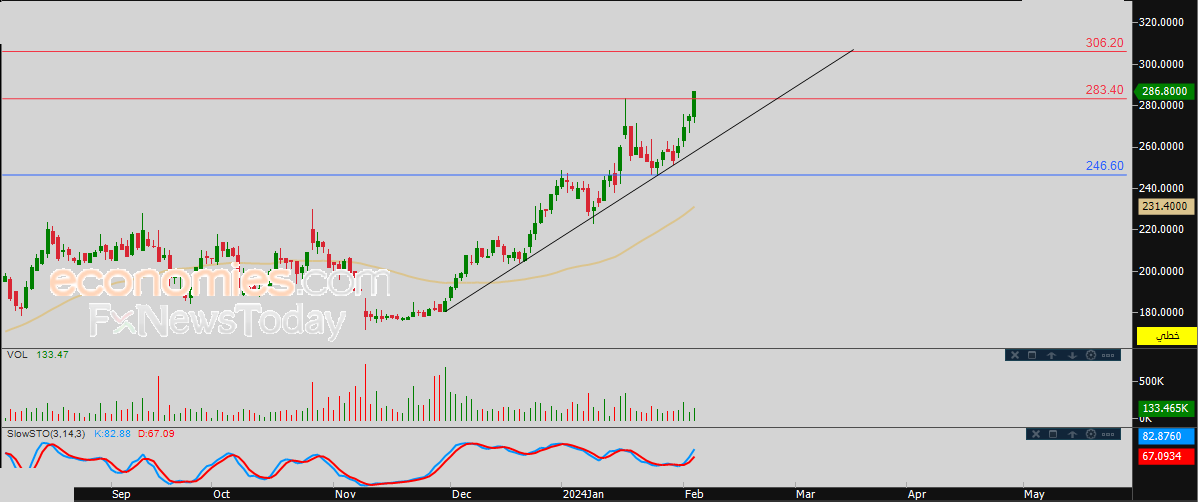Click the Dec label on time axis
Viewport: 1198px width, 502px height.
pyautogui.click(x=461, y=494)
